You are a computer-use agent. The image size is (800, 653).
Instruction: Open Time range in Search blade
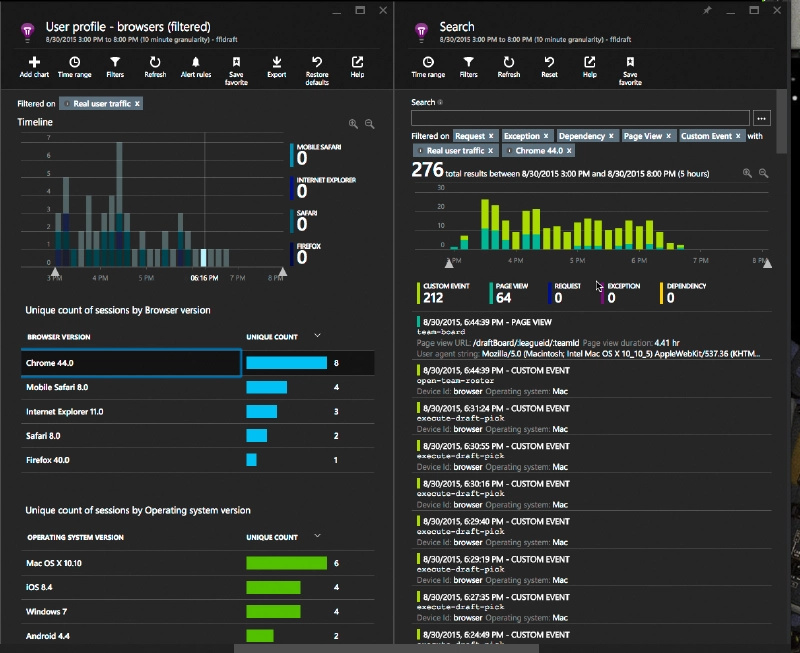pyautogui.click(x=428, y=67)
